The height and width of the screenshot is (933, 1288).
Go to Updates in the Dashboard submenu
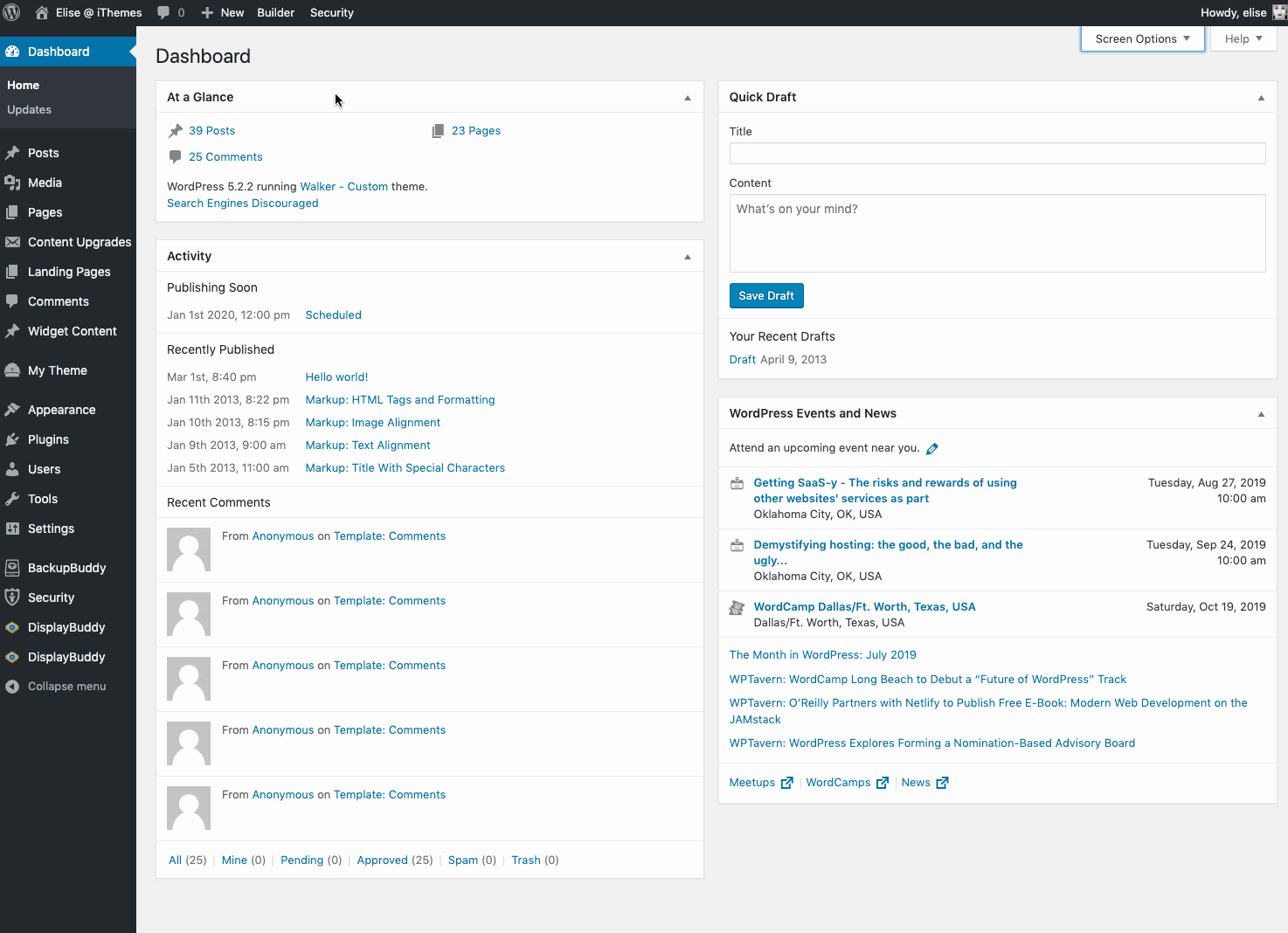point(29,110)
